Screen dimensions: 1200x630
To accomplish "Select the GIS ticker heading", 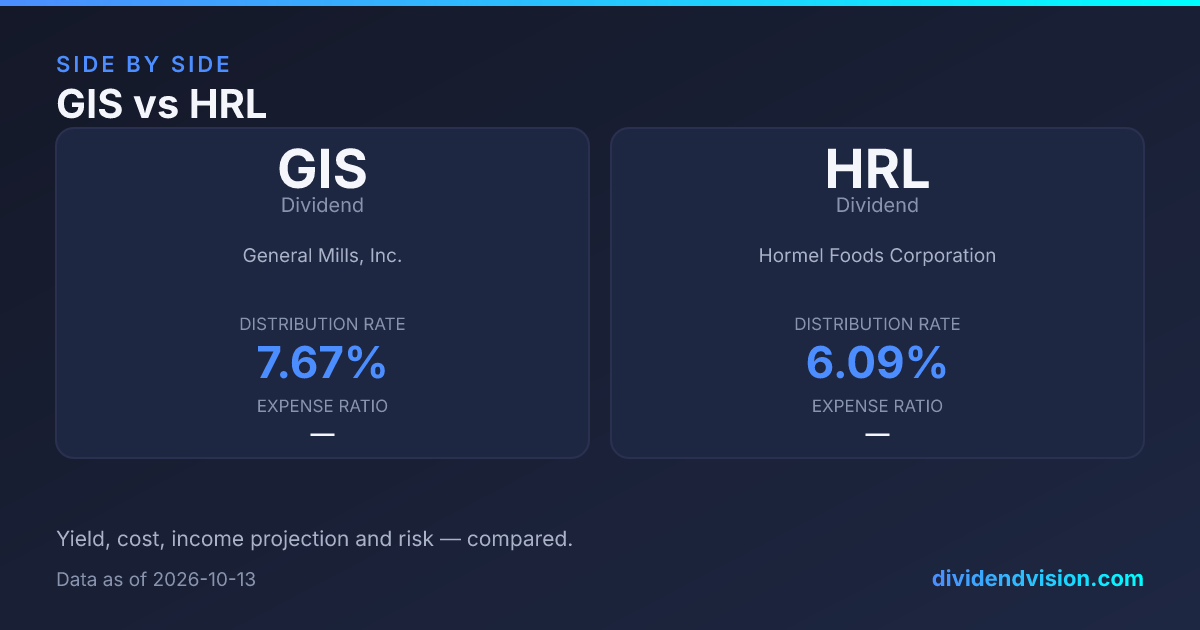I will tap(322, 170).
